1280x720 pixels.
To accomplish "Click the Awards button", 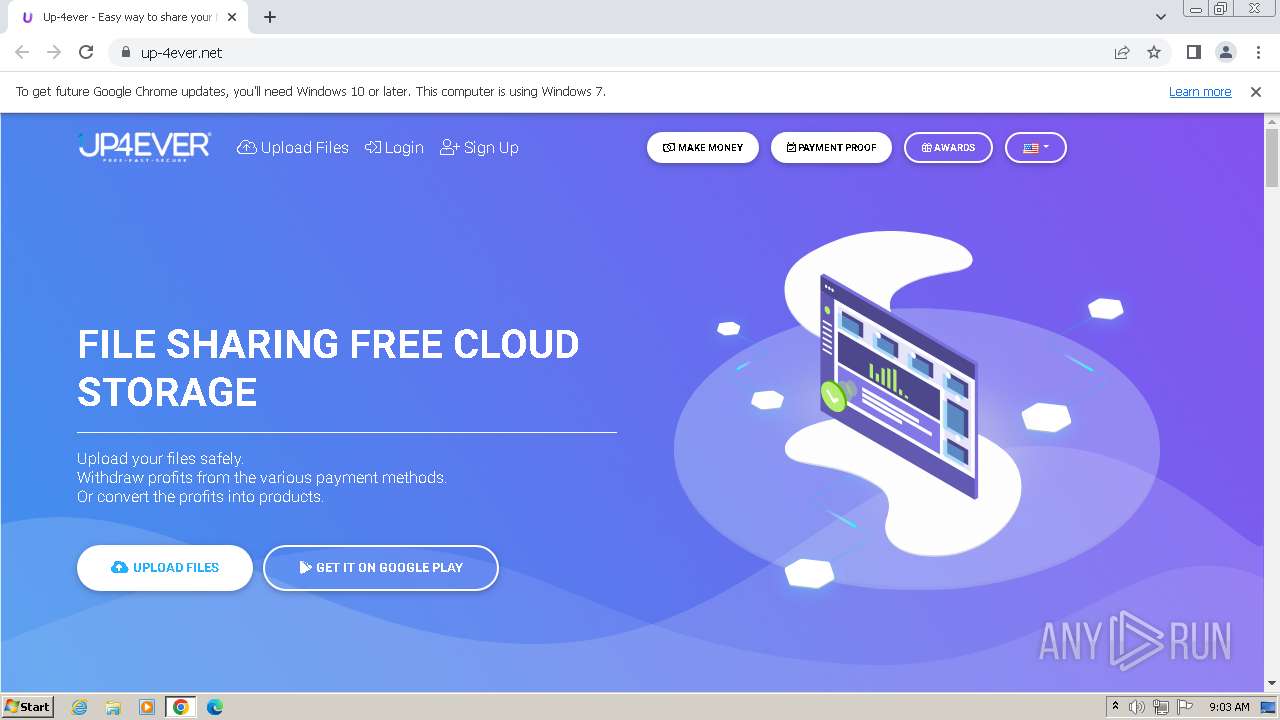I will tap(948, 147).
